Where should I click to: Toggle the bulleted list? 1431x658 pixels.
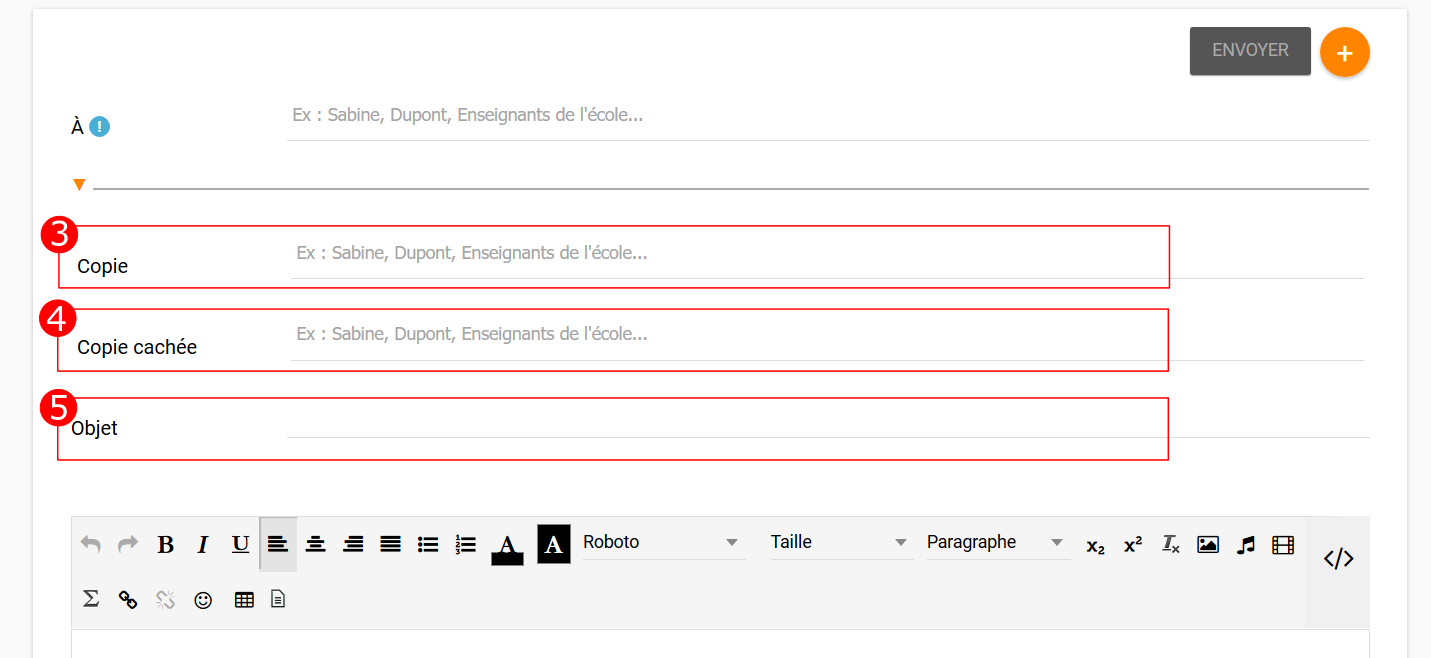coord(428,545)
